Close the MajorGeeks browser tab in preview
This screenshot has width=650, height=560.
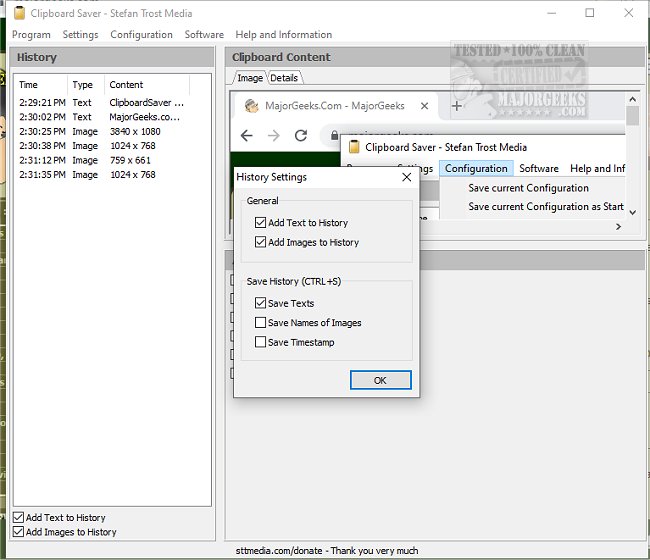point(425,106)
